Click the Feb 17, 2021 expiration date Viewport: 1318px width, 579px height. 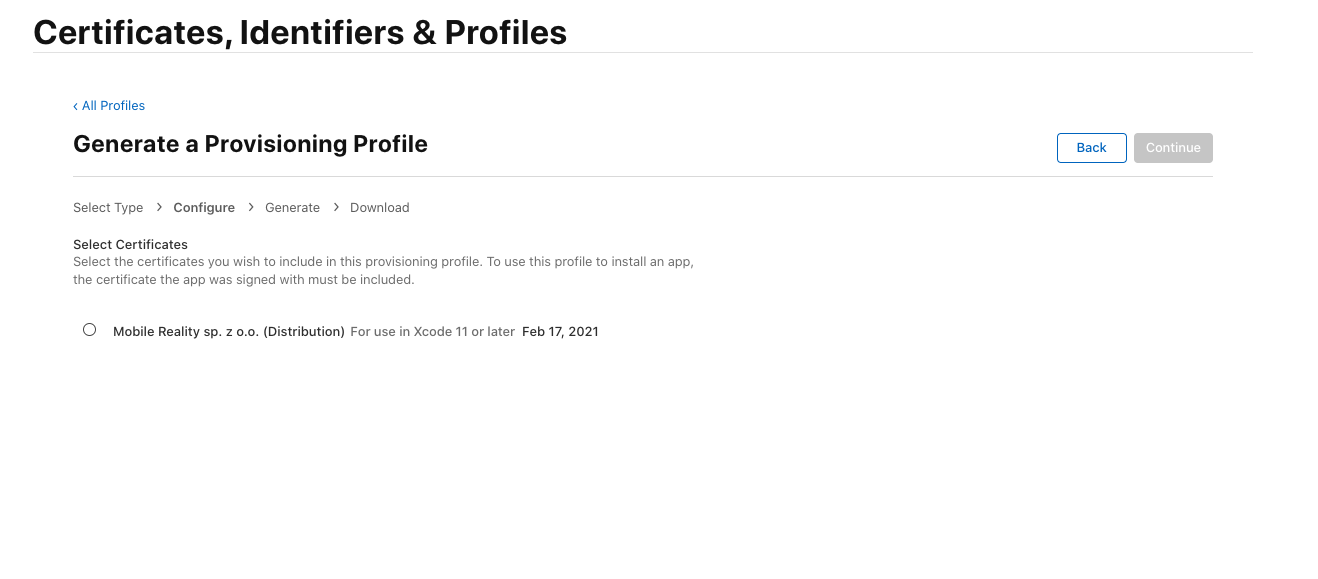point(560,332)
